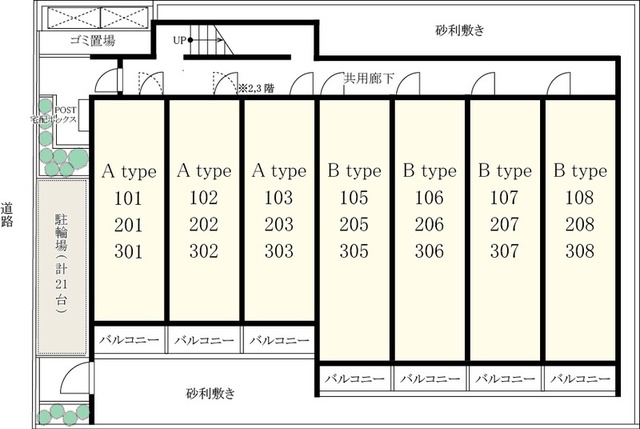
Task: Pick room number 302
Action: (x=204, y=251)
